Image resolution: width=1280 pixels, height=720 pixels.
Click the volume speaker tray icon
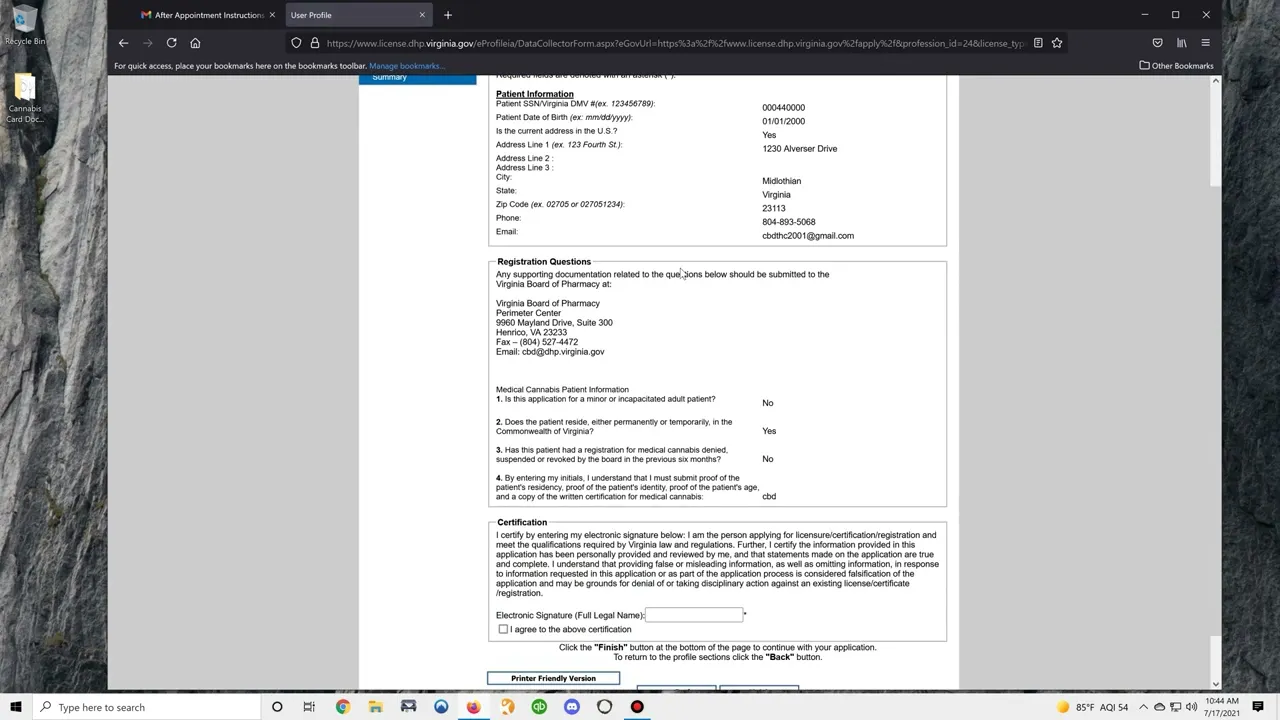click(x=1191, y=707)
